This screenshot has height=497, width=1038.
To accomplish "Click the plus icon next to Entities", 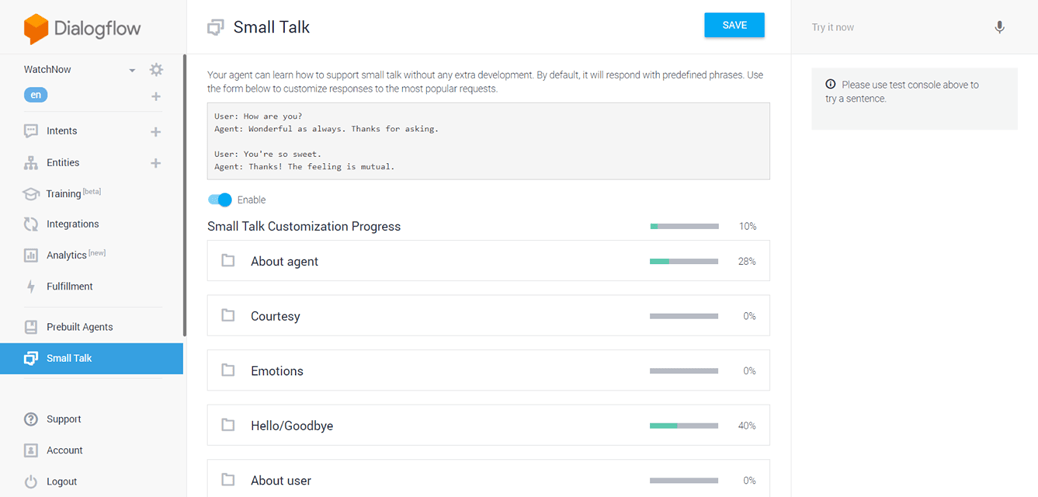I will pyautogui.click(x=156, y=163).
